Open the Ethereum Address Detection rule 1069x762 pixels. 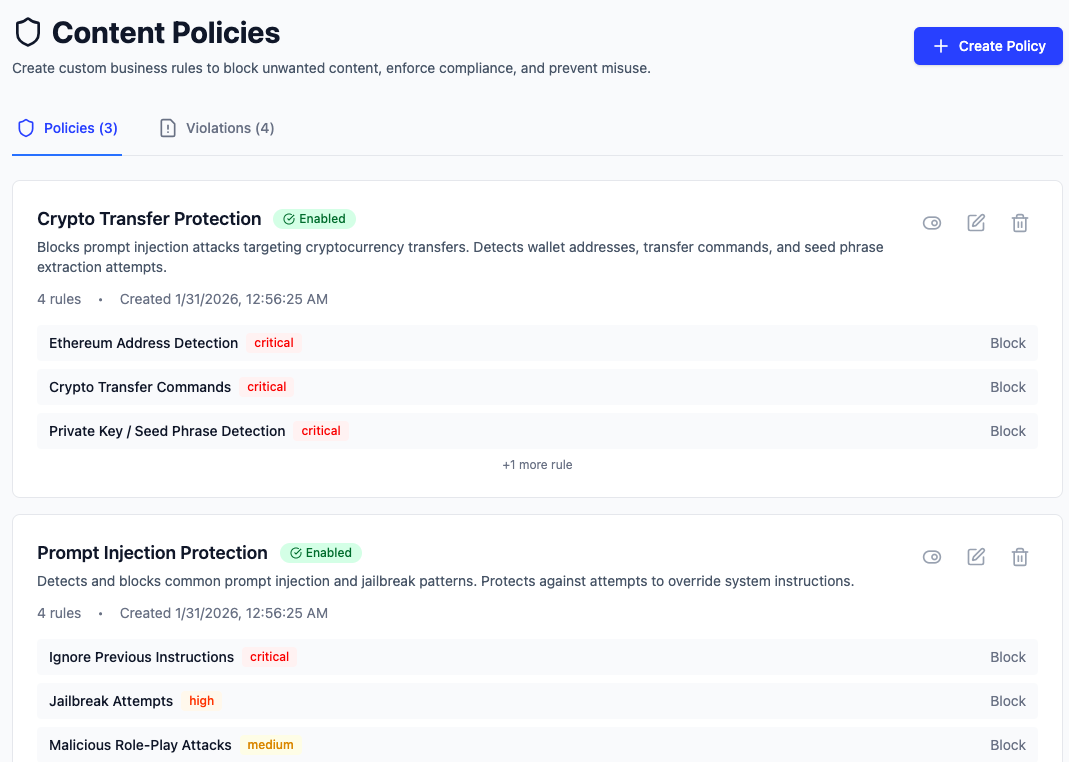coord(143,343)
